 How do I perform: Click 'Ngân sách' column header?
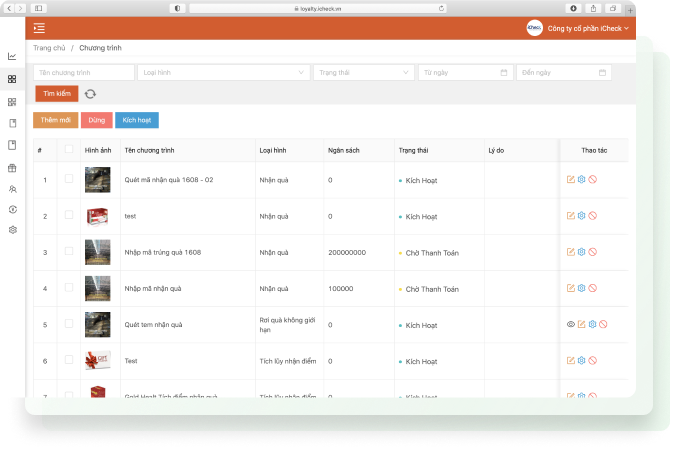344,150
